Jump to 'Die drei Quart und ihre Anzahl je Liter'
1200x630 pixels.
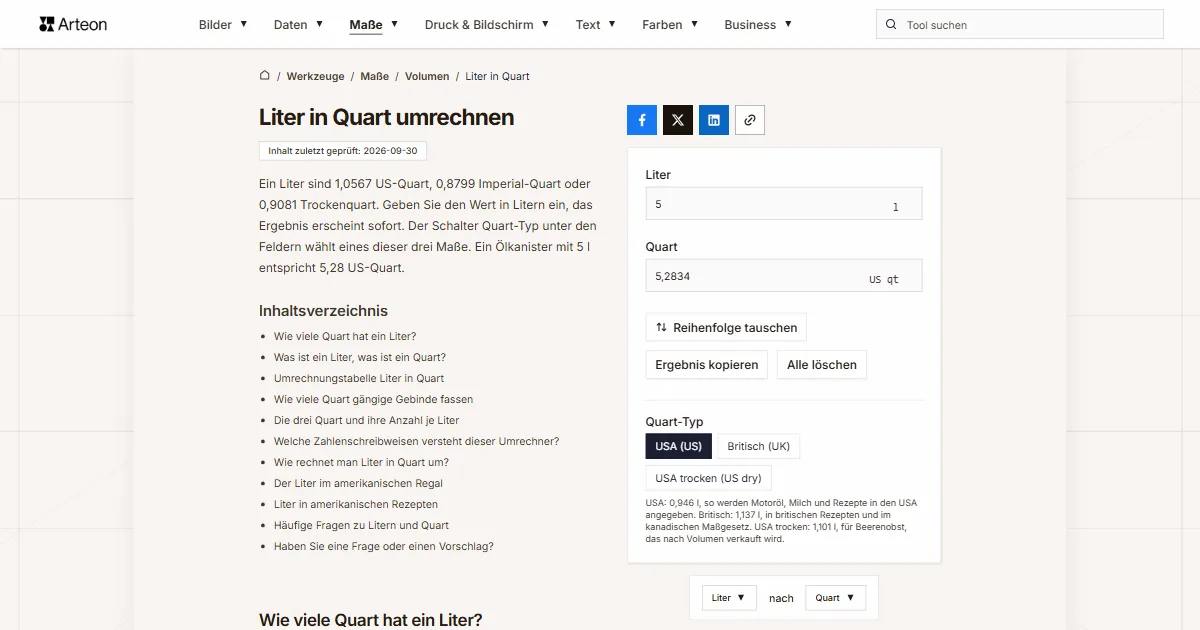click(x=367, y=420)
